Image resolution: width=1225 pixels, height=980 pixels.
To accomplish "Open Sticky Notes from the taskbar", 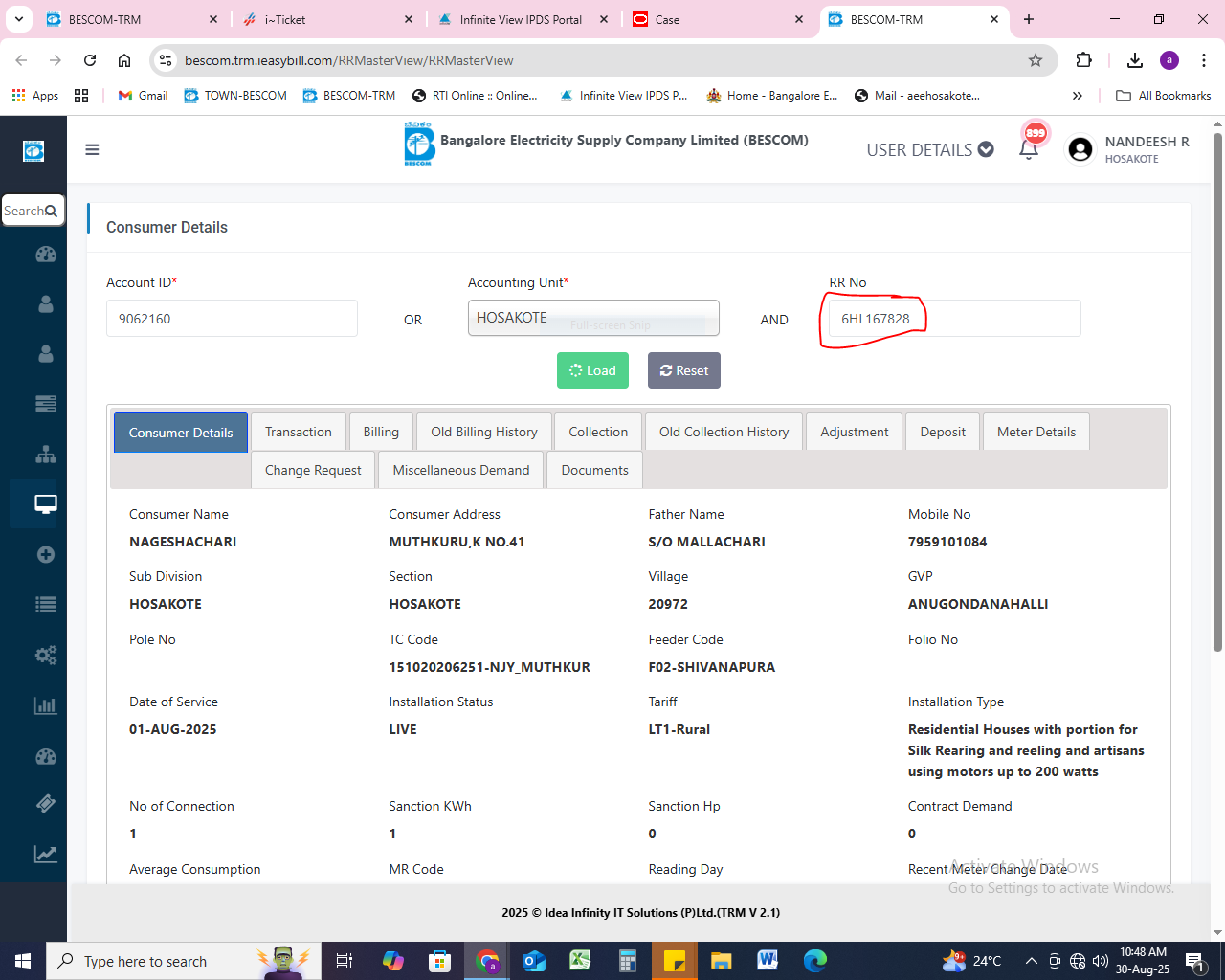I will coord(675,960).
